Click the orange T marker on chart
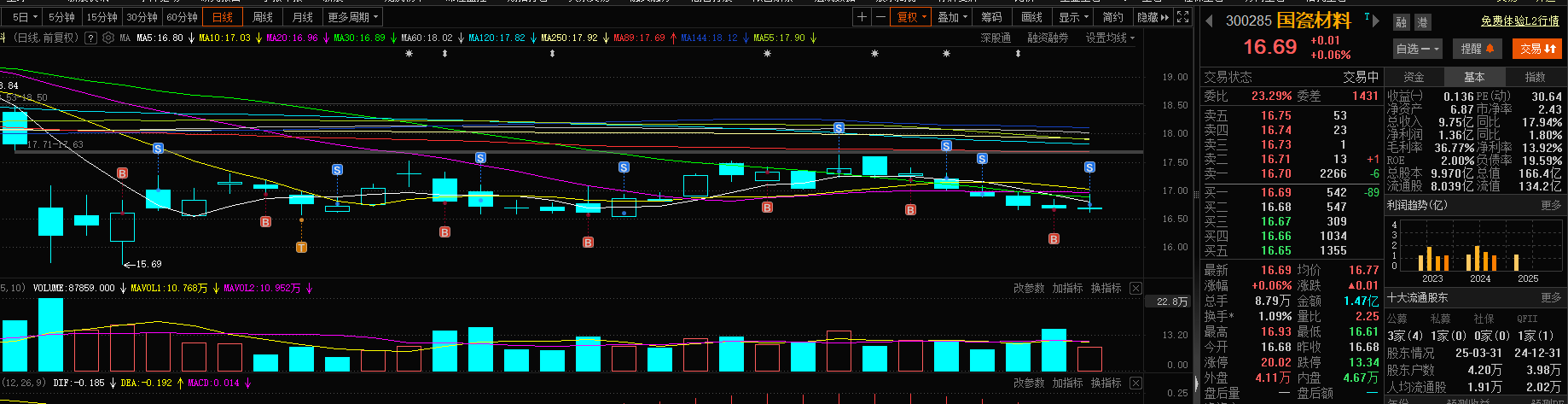 point(301,248)
